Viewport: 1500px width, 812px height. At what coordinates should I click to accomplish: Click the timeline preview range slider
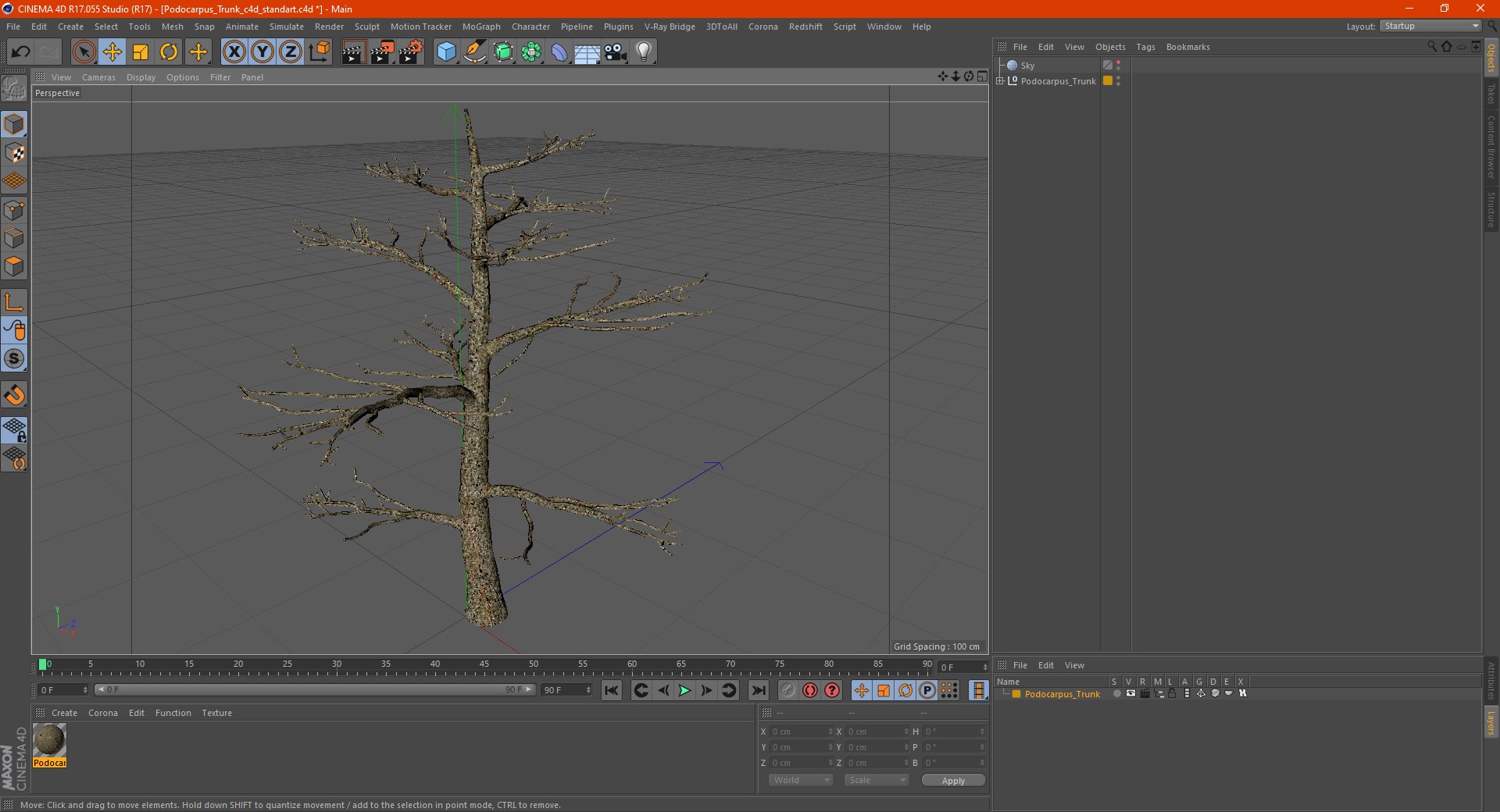point(315,689)
